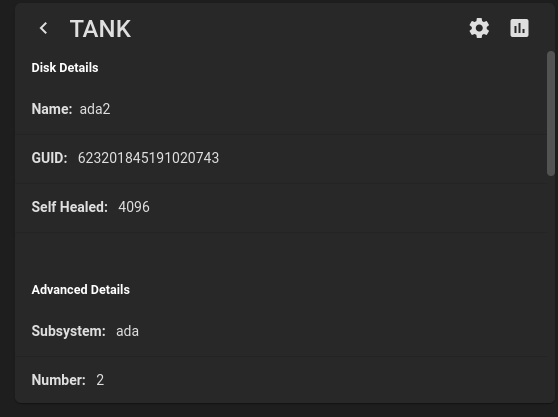Click the Subsystem value ada

click(127, 331)
